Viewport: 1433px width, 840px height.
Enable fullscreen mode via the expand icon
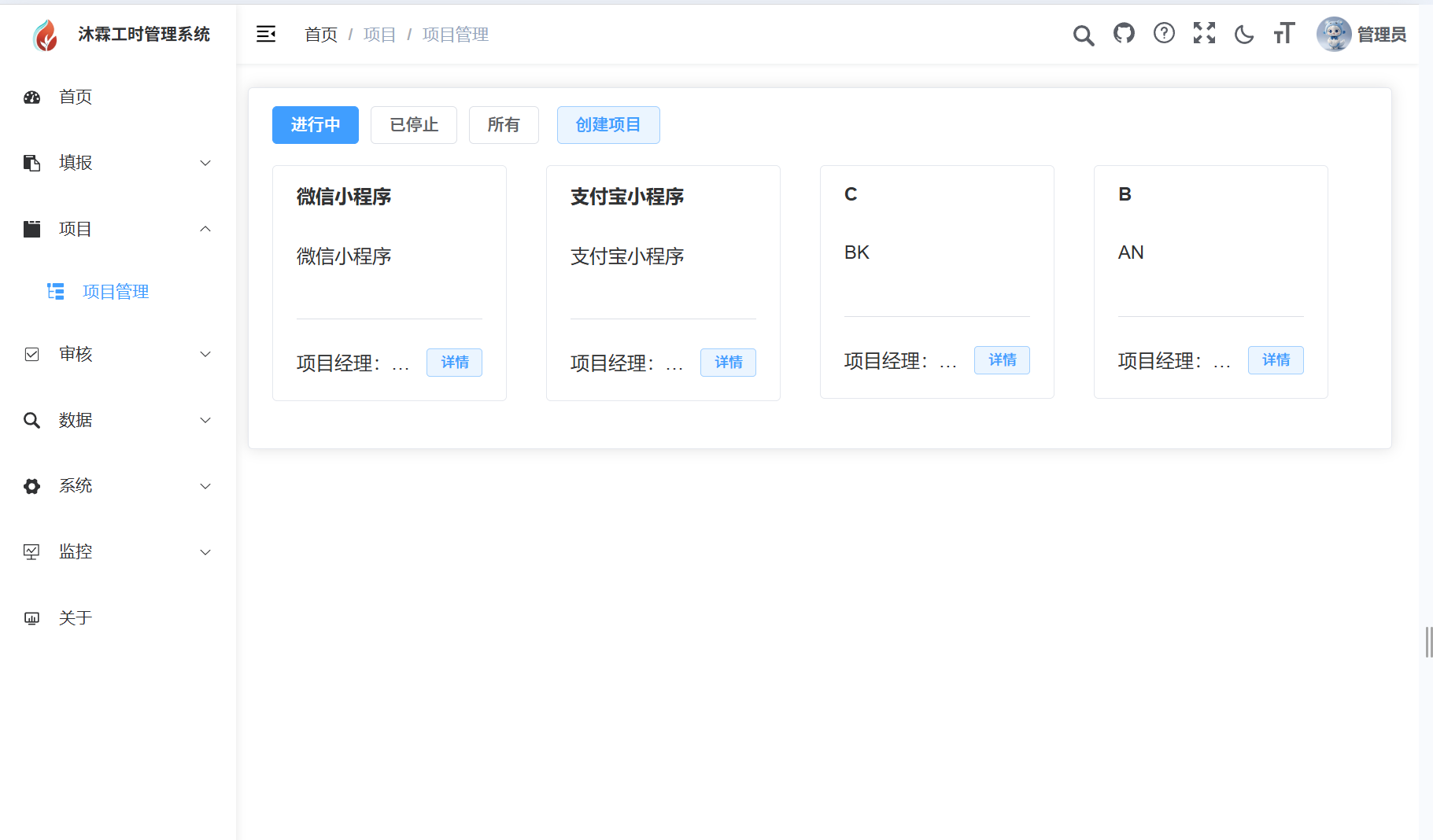pyautogui.click(x=1204, y=33)
